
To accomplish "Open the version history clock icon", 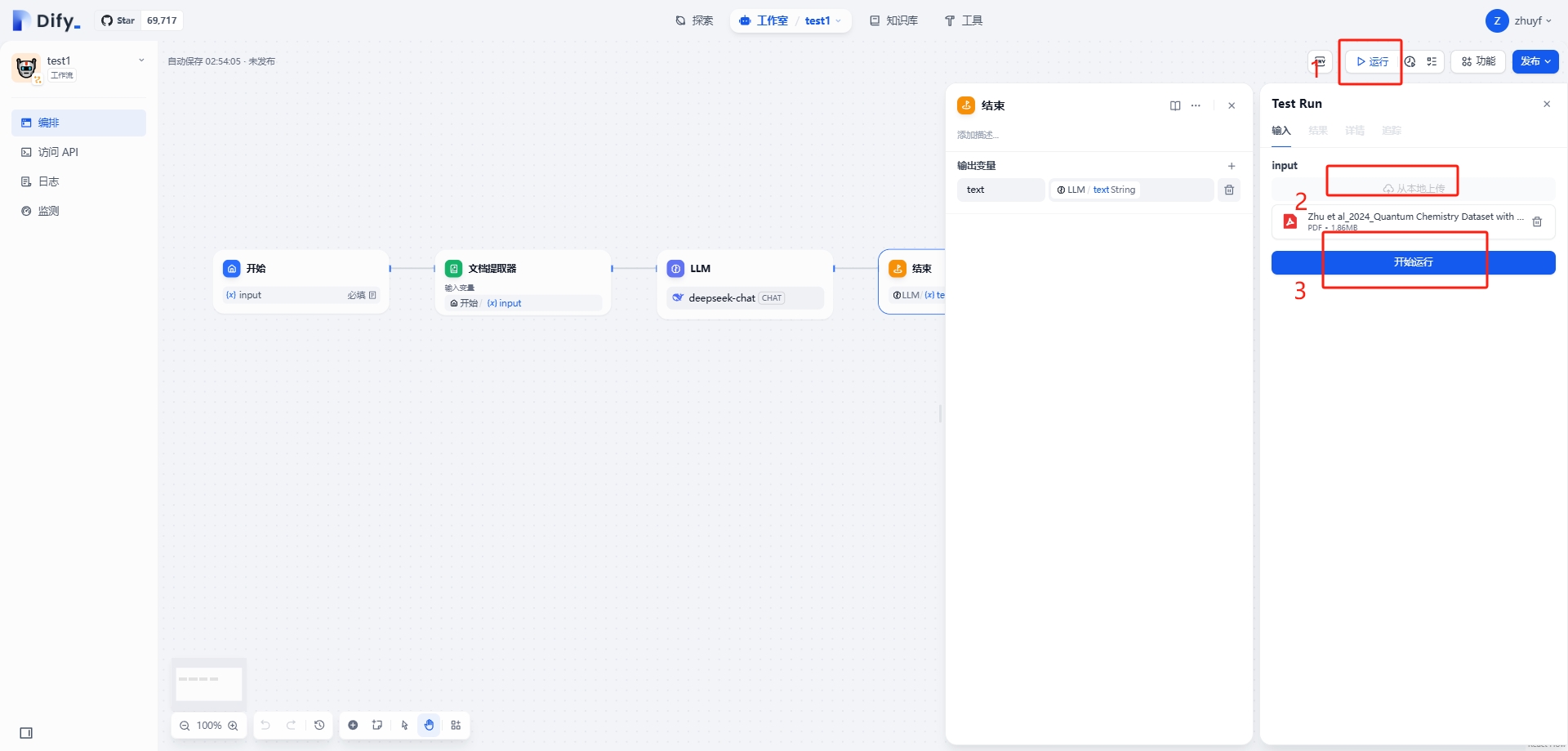I will click(x=319, y=725).
